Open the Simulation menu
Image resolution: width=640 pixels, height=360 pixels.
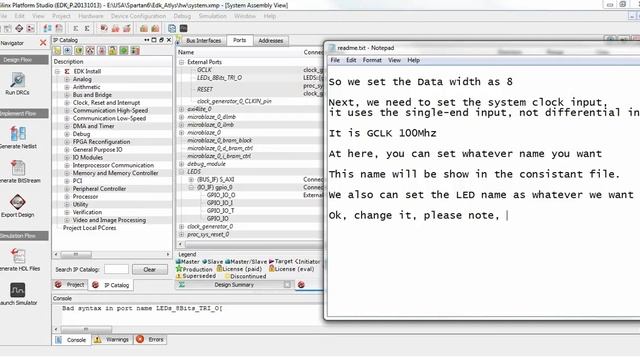(212, 16)
